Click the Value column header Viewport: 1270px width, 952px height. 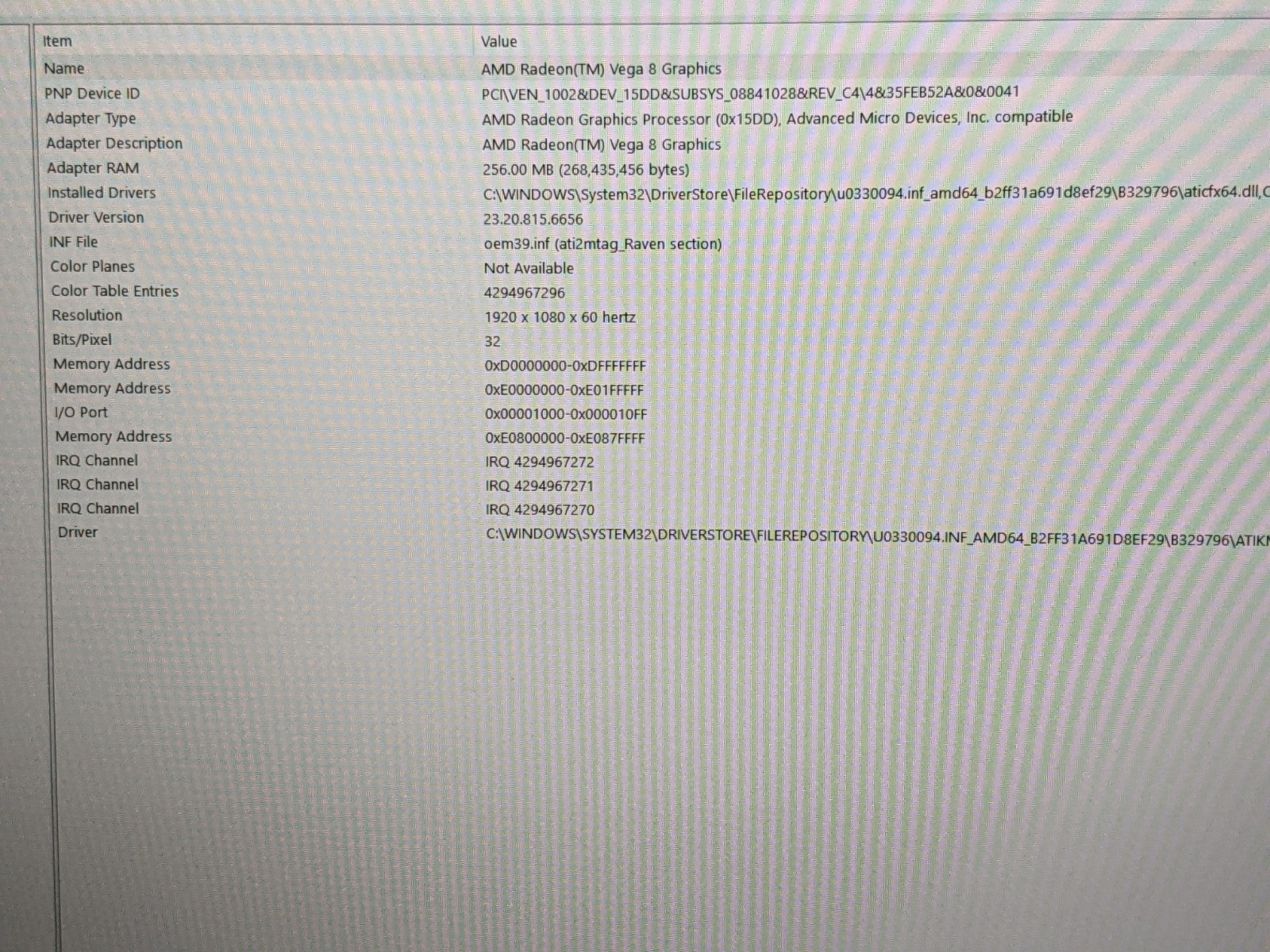[498, 41]
